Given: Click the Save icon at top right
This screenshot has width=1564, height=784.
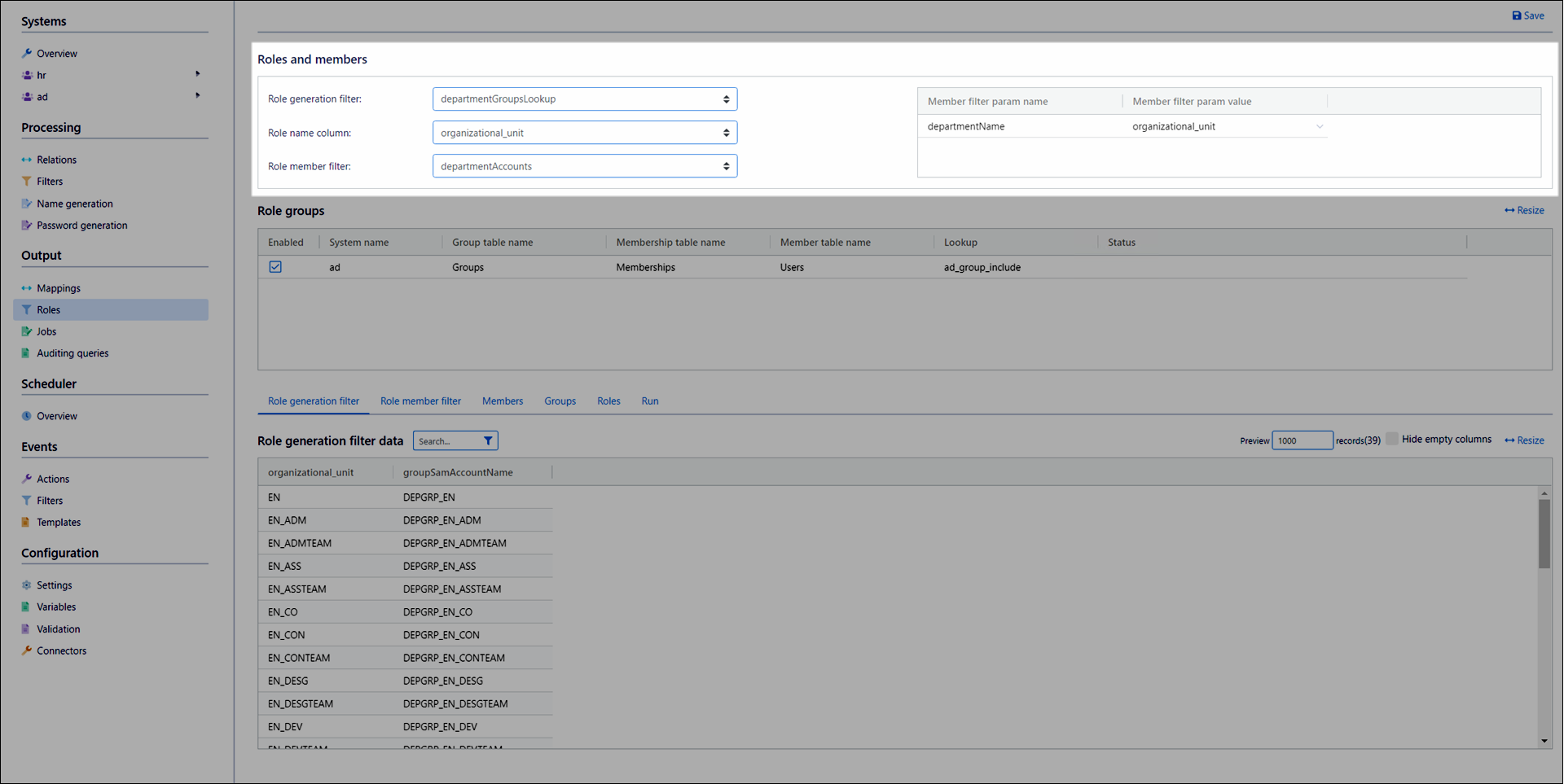Looking at the screenshot, I should tap(1516, 15).
